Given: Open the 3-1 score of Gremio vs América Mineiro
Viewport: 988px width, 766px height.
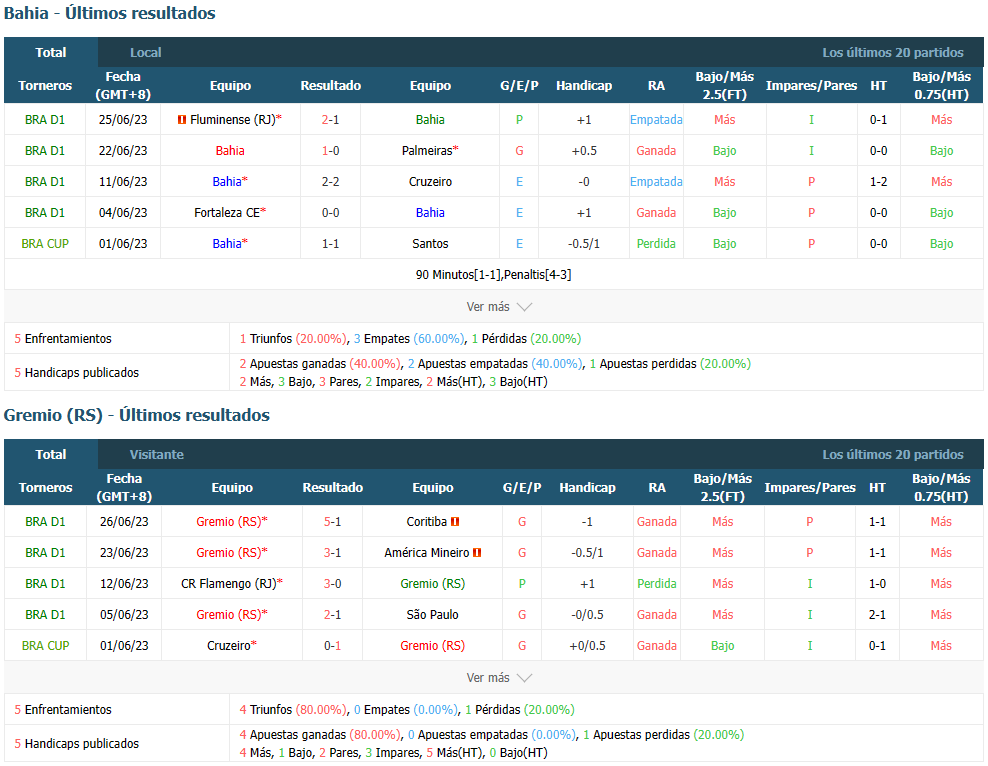Looking at the screenshot, I should (x=333, y=552).
